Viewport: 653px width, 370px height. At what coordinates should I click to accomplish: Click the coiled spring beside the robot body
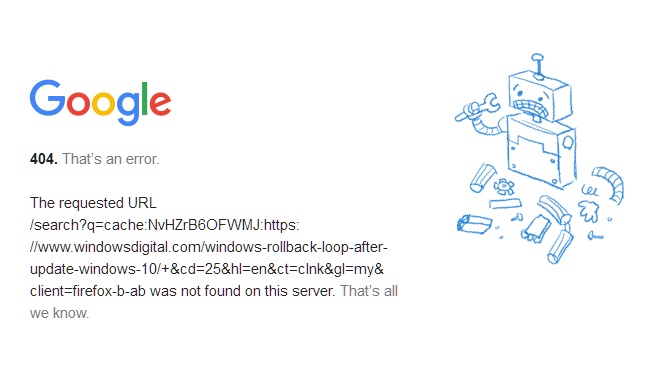tap(590, 191)
